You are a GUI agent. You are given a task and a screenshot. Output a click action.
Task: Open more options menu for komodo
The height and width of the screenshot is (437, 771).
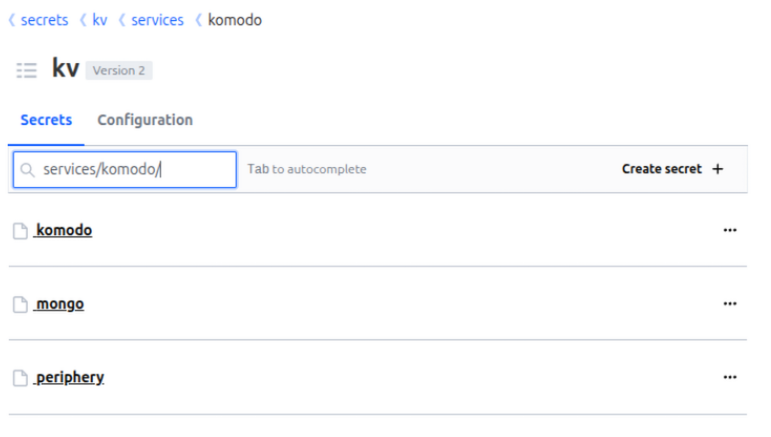click(x=729, y=230)
